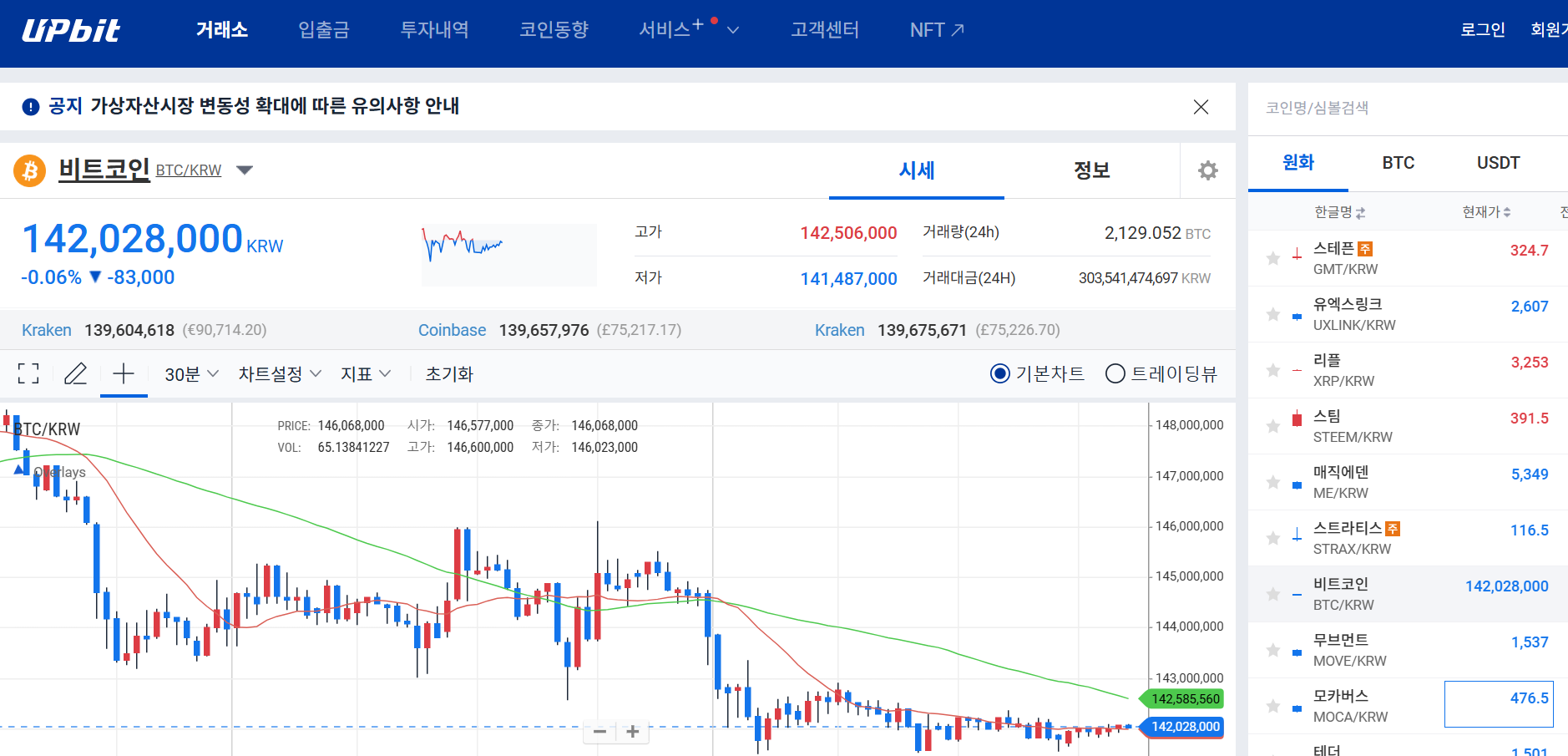Open the 코인동향 menu
Screen dimensions: 1568x756
pos(554,30)
